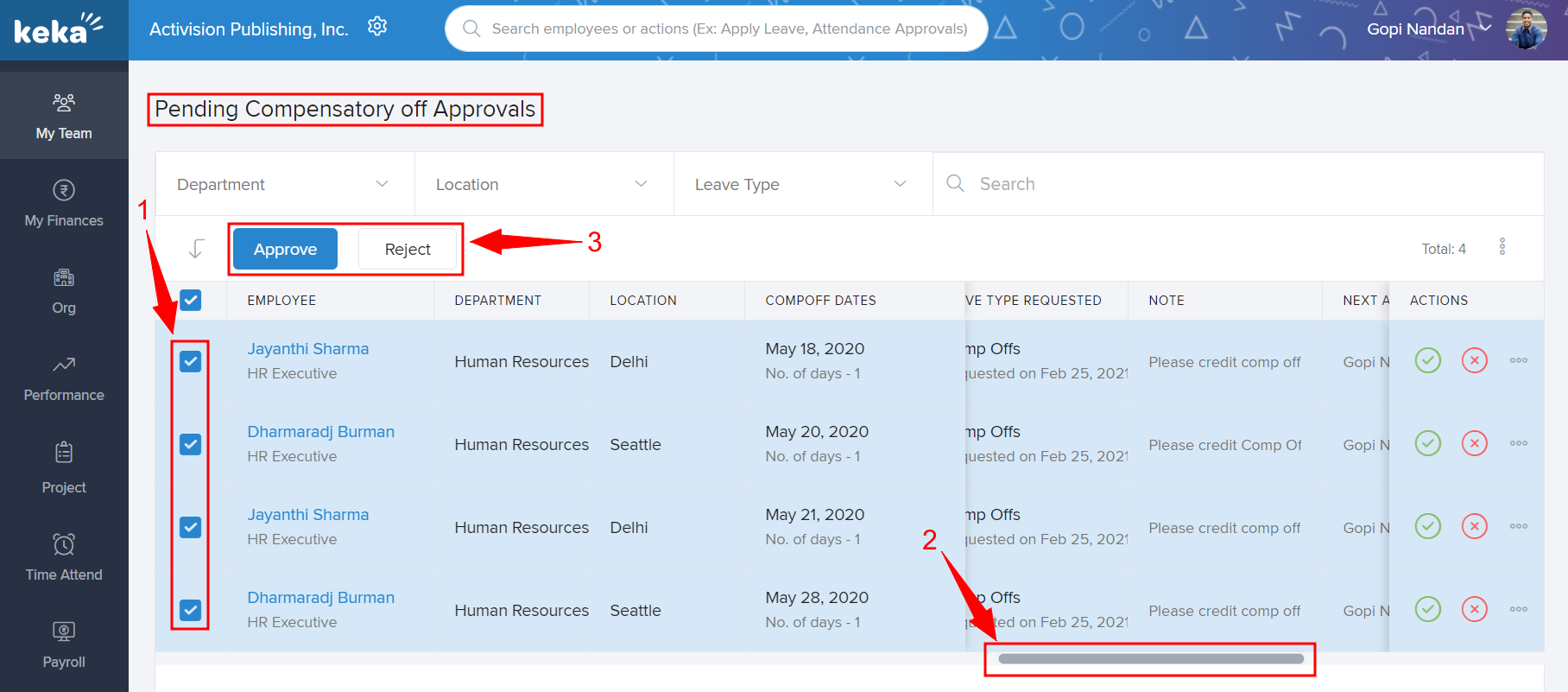Open user profile avatar photo
Screen dimensions: 1568x692
[1526, 29]
